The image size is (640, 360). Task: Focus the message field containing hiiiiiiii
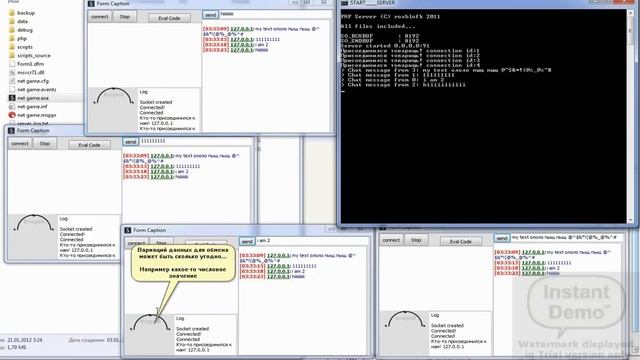[x=276, y=14]
